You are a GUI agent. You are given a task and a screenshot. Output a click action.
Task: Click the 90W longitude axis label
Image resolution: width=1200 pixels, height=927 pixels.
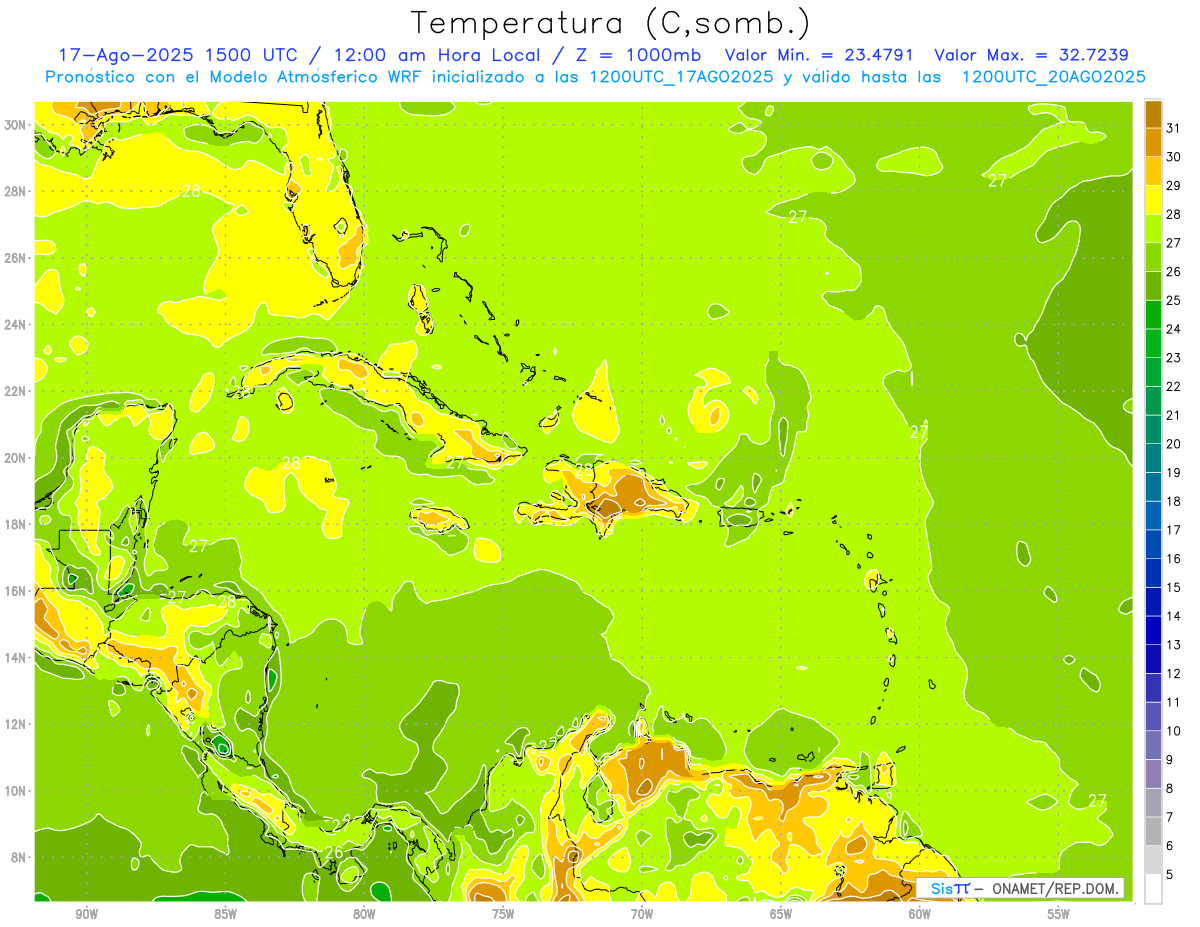87,915
